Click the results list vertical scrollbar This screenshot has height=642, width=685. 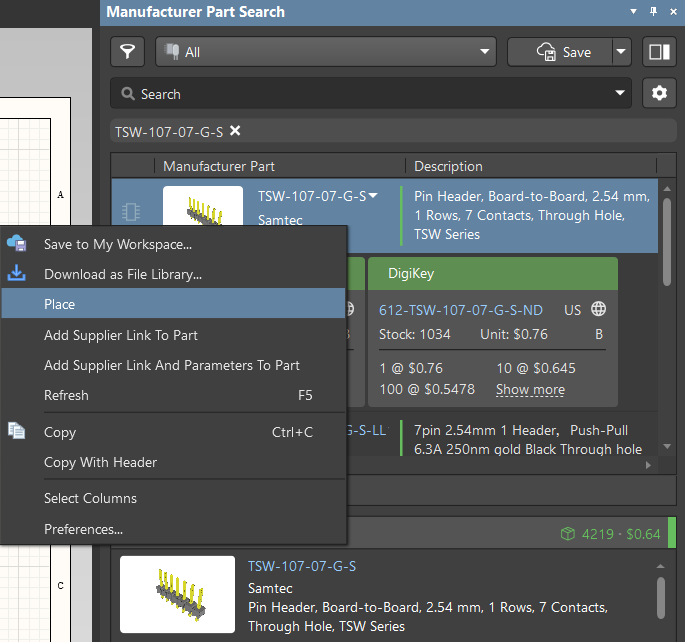pos(667,242)
